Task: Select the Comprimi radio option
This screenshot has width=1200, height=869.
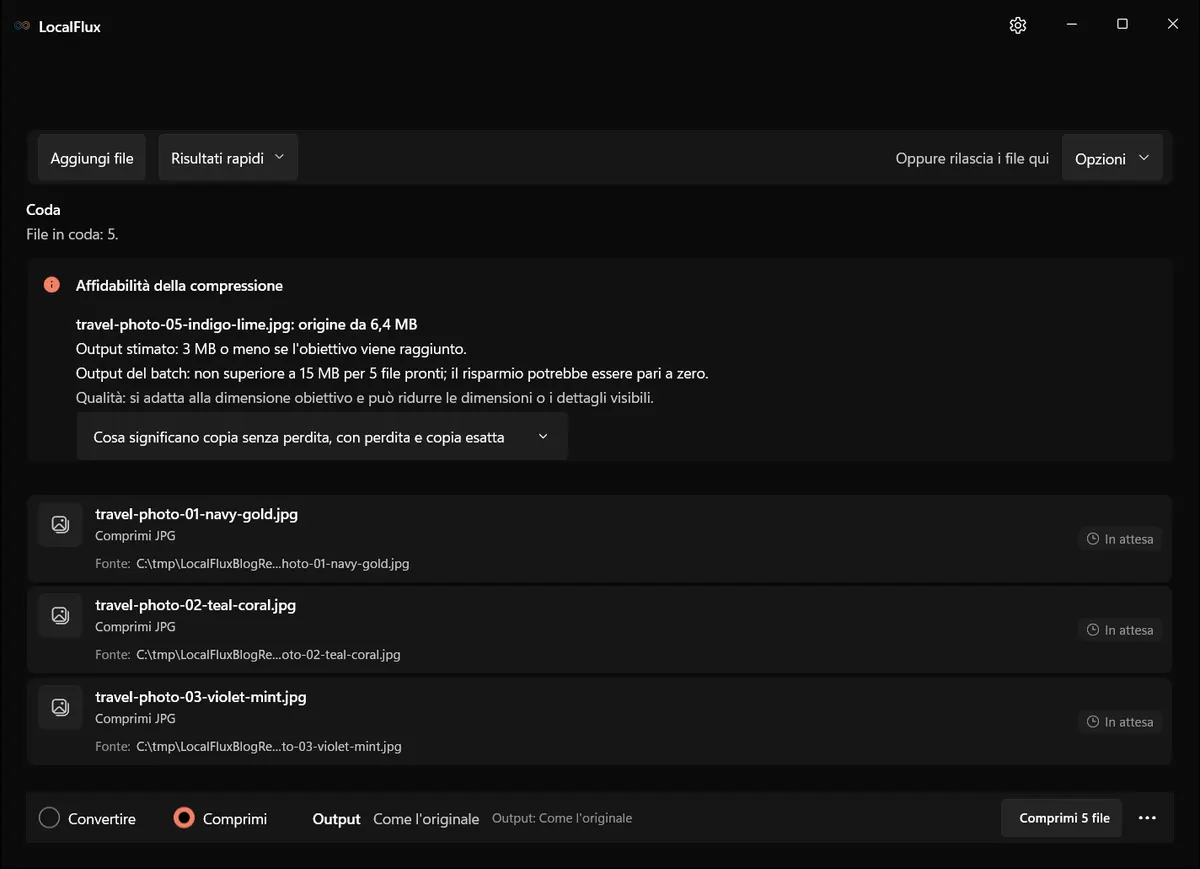Action: pyautogui.click(x=220, y=818)
